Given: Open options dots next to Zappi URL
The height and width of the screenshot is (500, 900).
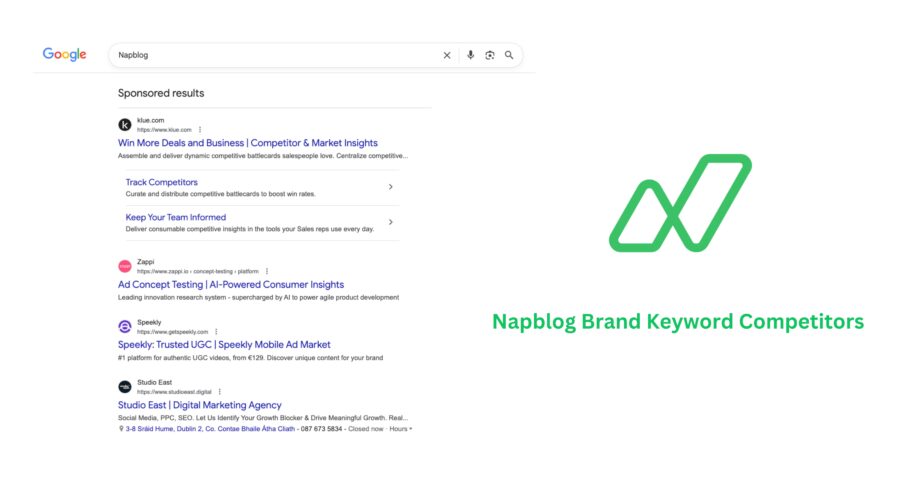Looking at the screenshot, I should (x=267, y=271).
